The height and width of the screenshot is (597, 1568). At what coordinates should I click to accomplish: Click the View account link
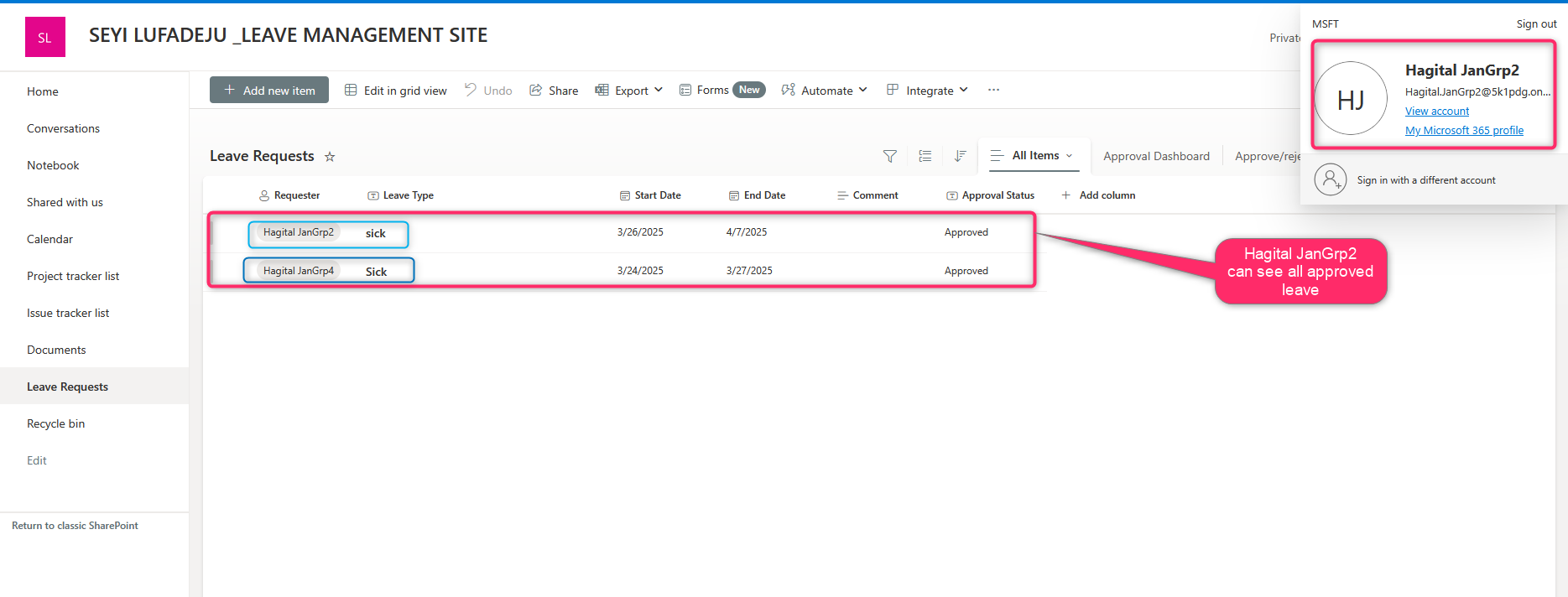(x=1437, y=112)
